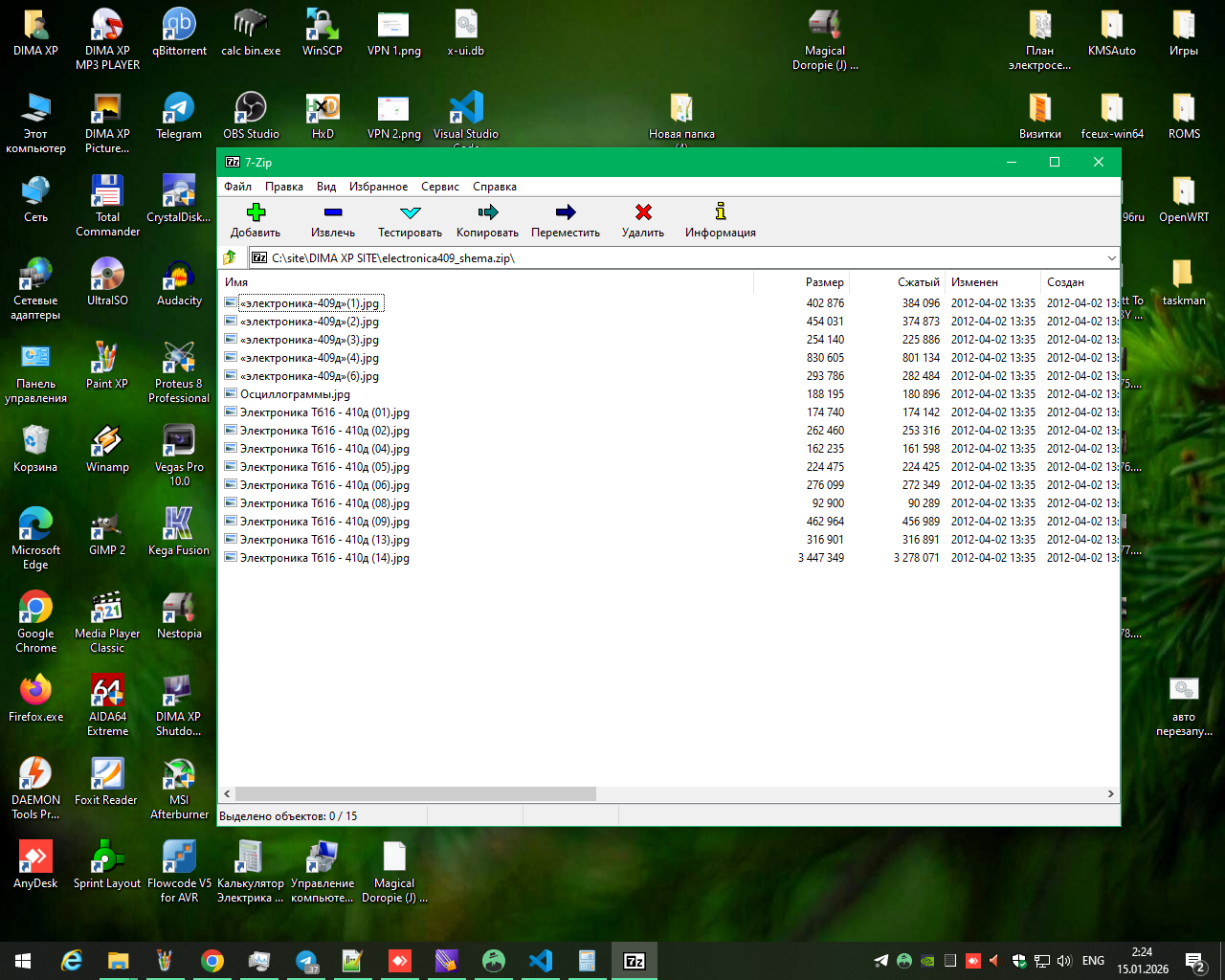Sort list by Имя column header
Screen dimensions: 1225x980
tap(236, 282)
